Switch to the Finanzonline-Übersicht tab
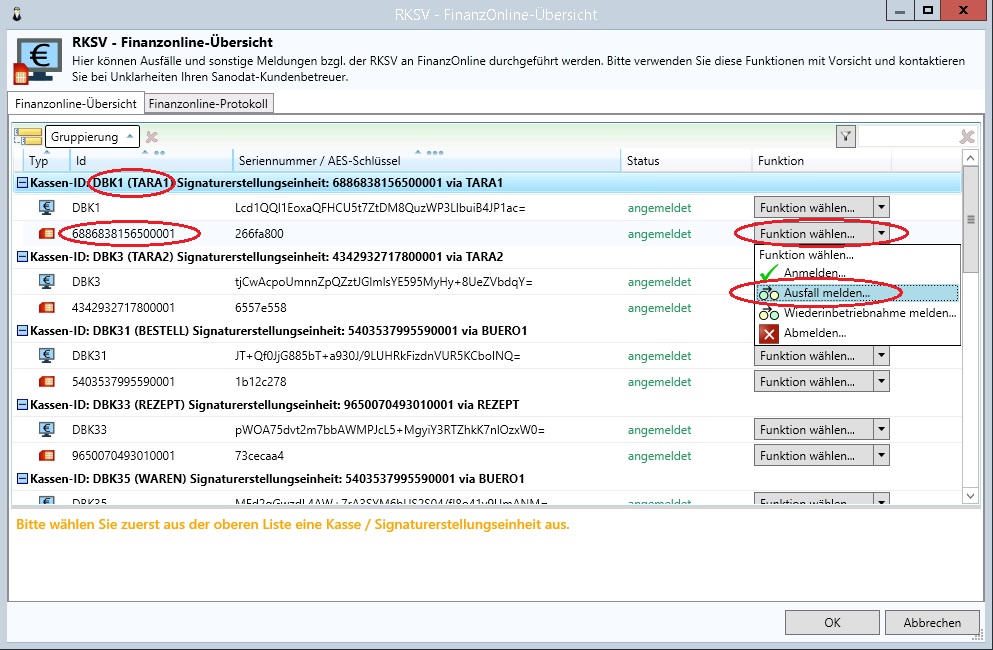 click(x=76, y=103)
